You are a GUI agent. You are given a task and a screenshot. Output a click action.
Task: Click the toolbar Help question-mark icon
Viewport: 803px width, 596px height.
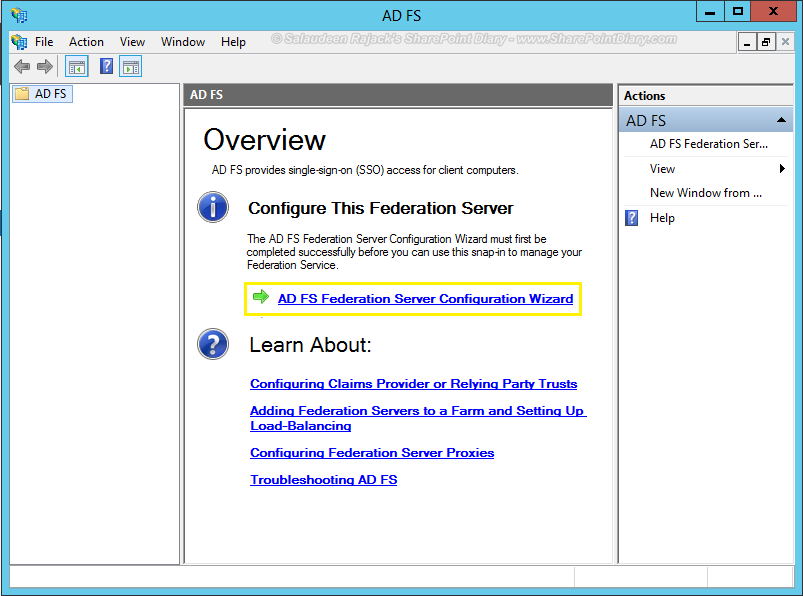click(106, 66)
